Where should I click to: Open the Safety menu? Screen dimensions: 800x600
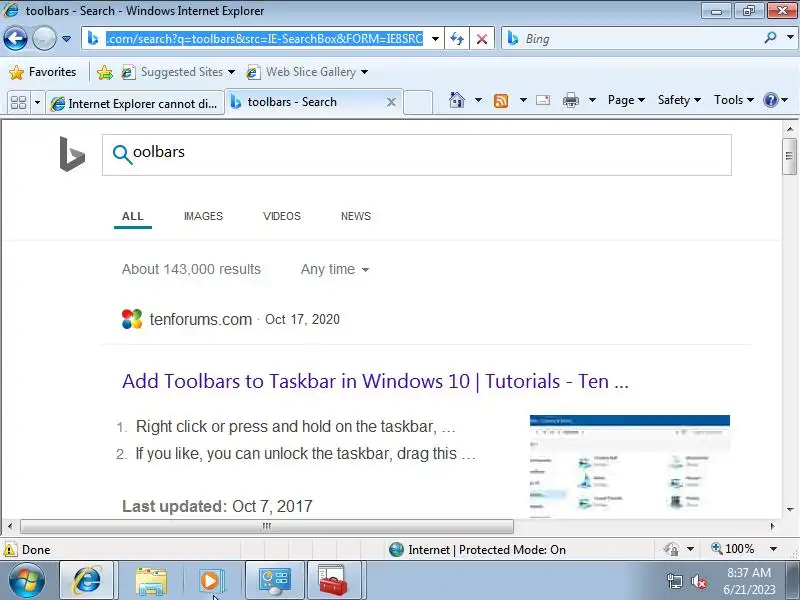679,100
